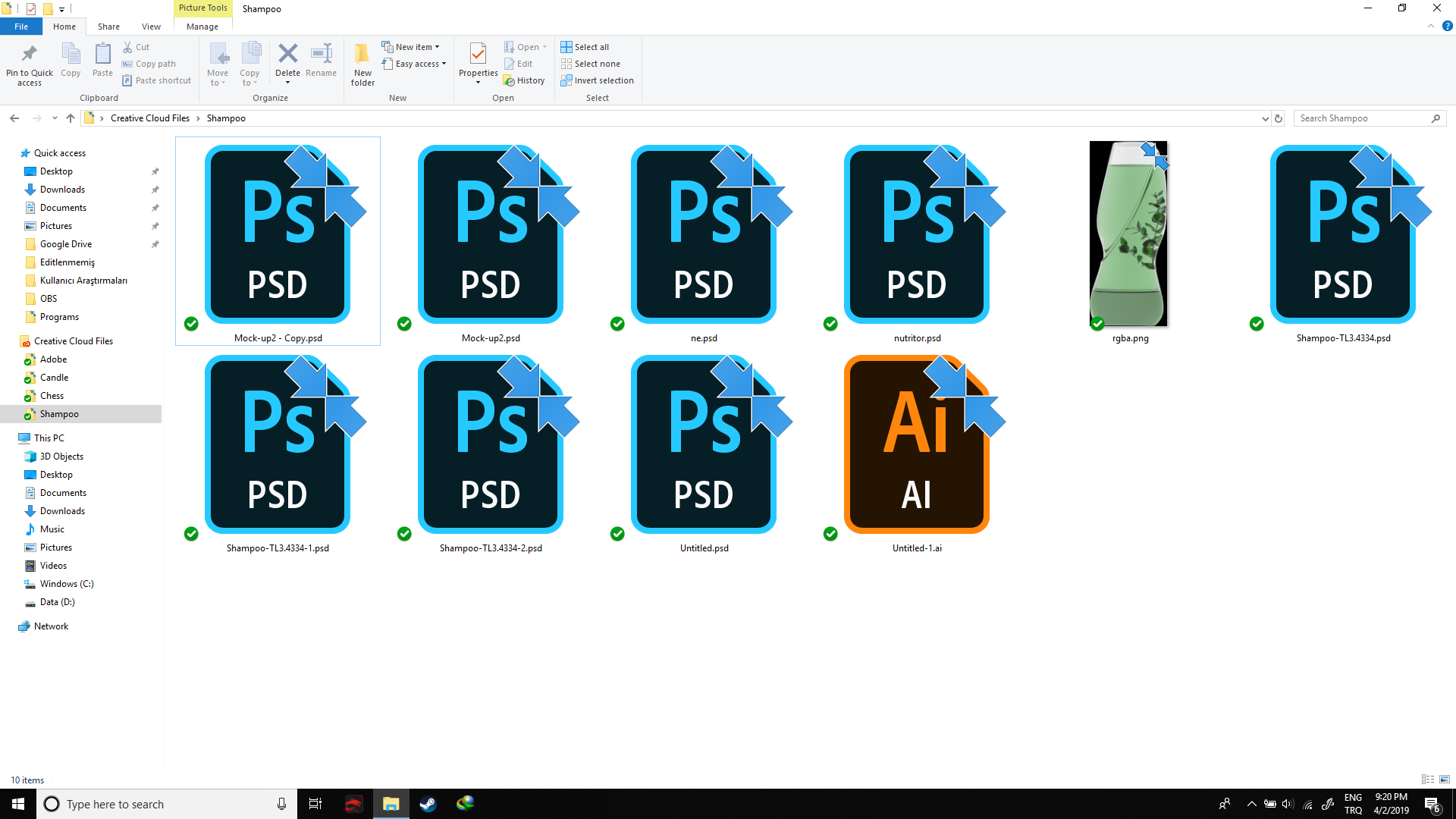This screenshot has width=1456, height=819.
Task: Click Copy path command
Action: [149, 64]
